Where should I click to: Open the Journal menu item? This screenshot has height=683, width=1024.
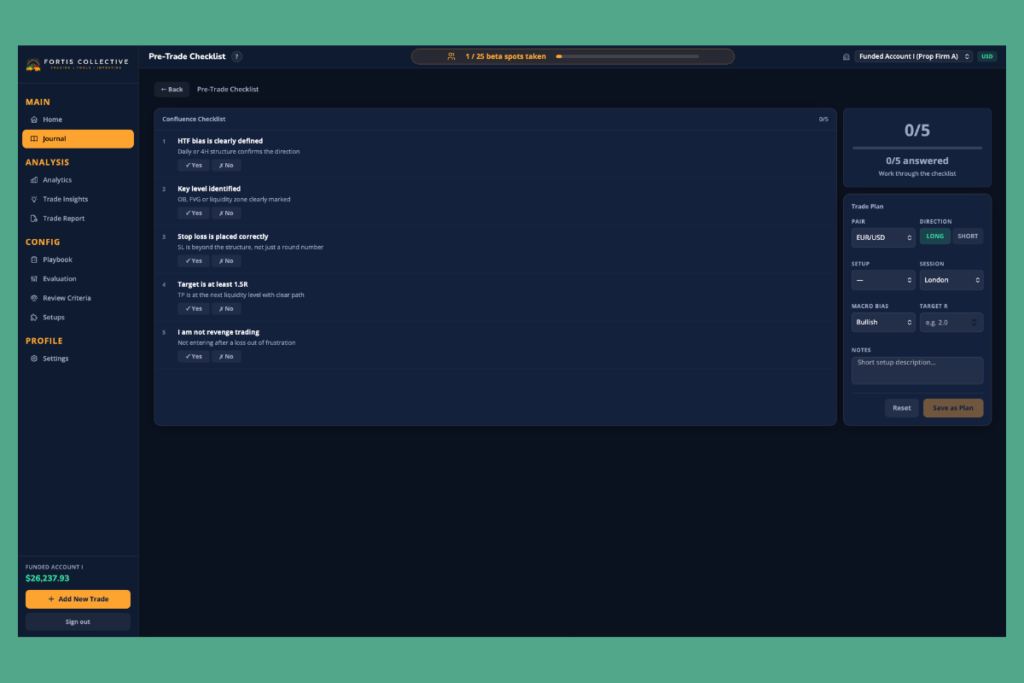pyautogui.click(x=78, y=139)
